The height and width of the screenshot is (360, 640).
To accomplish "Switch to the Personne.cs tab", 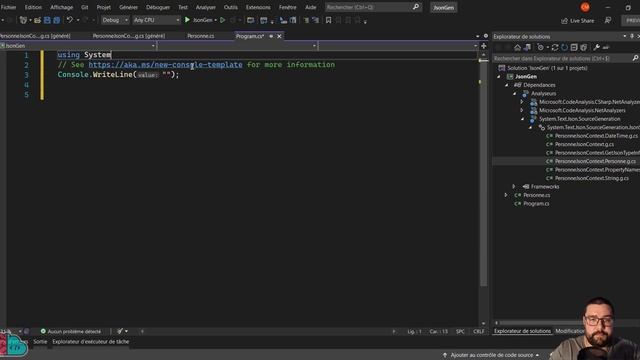I will click(200, 36).
